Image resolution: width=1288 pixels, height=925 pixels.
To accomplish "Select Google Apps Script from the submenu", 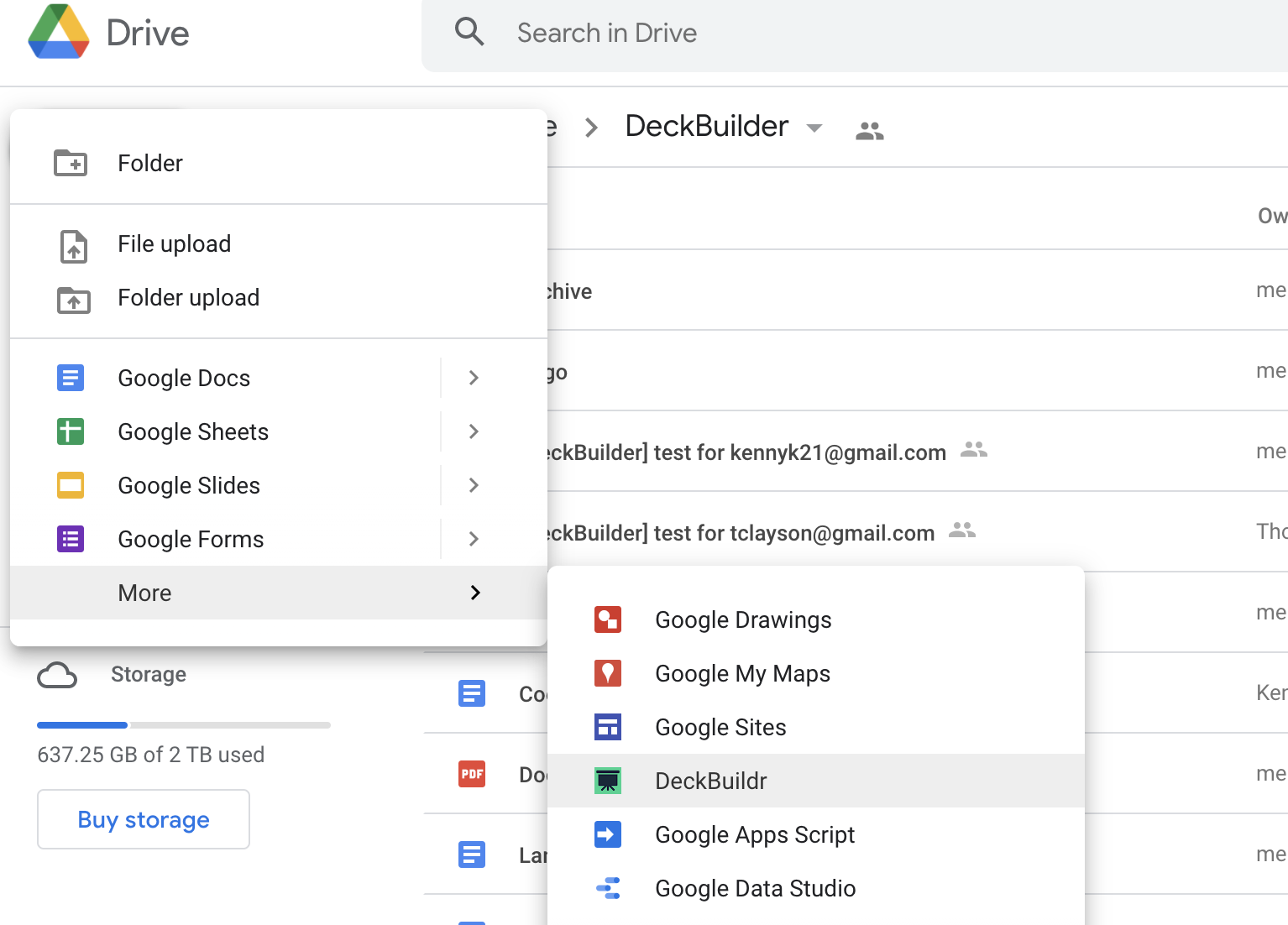I will point(816,834).
